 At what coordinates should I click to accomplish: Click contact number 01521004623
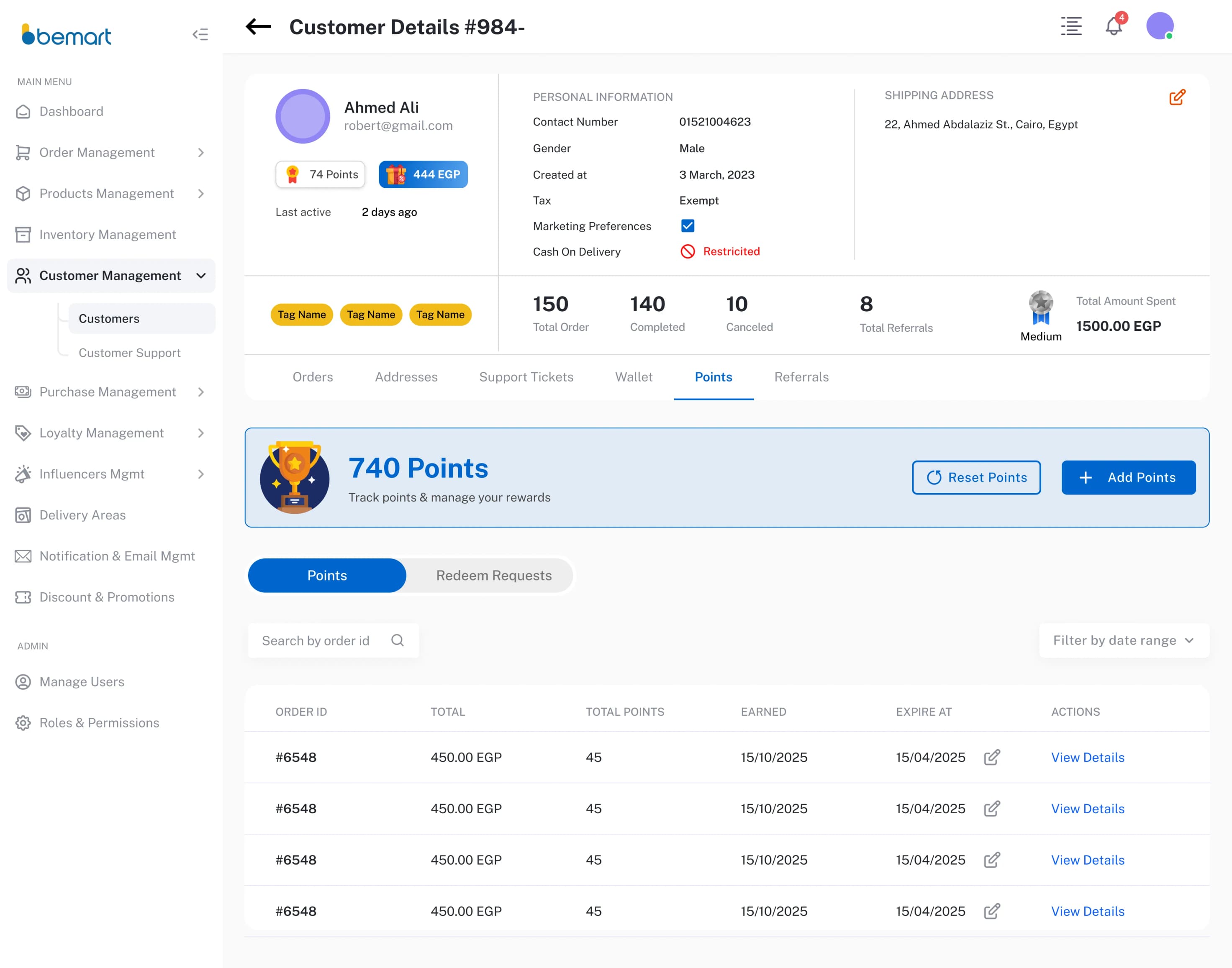point(714,122)
